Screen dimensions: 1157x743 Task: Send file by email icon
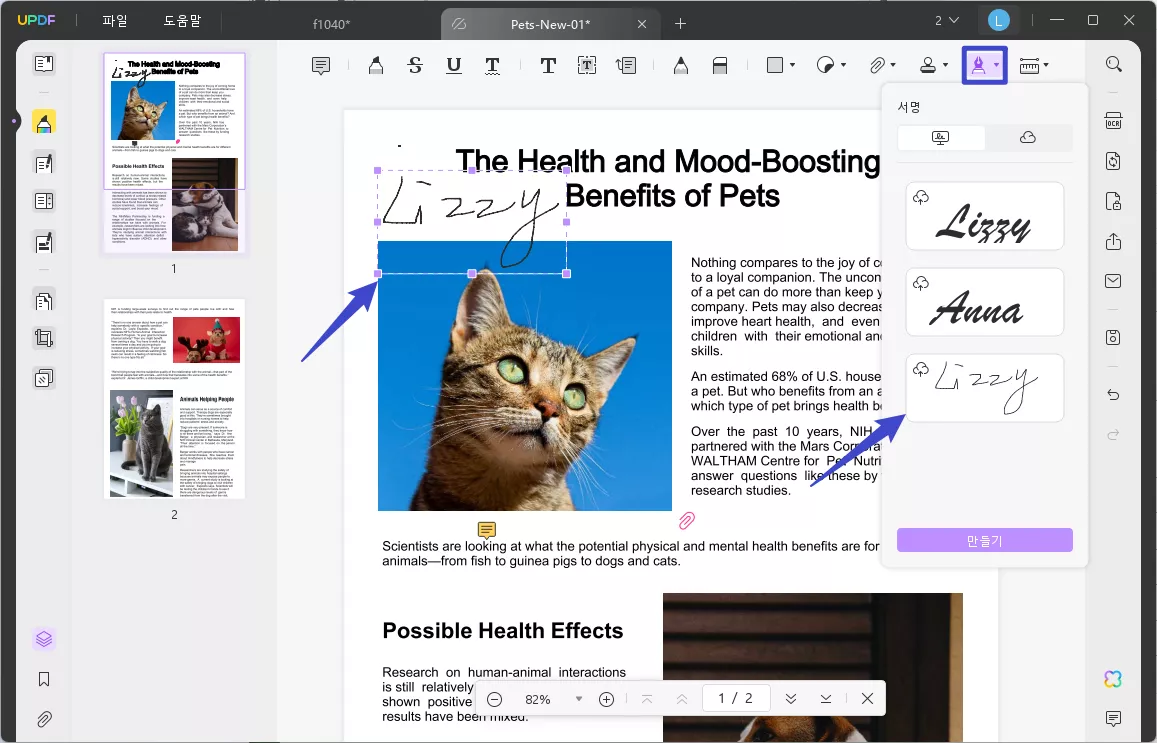(1113, 281)
